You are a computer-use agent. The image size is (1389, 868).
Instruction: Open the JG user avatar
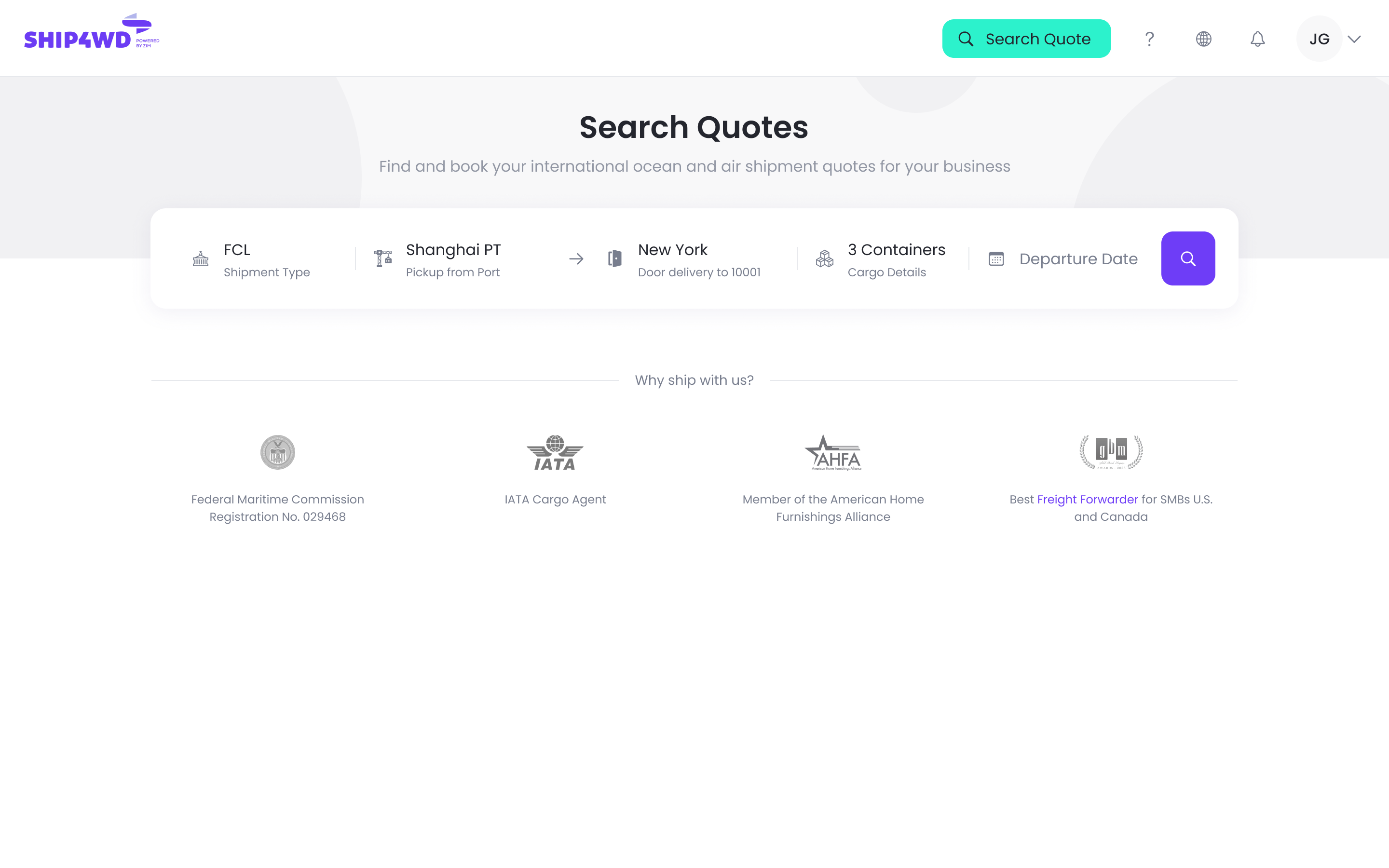click(1319, 39)
